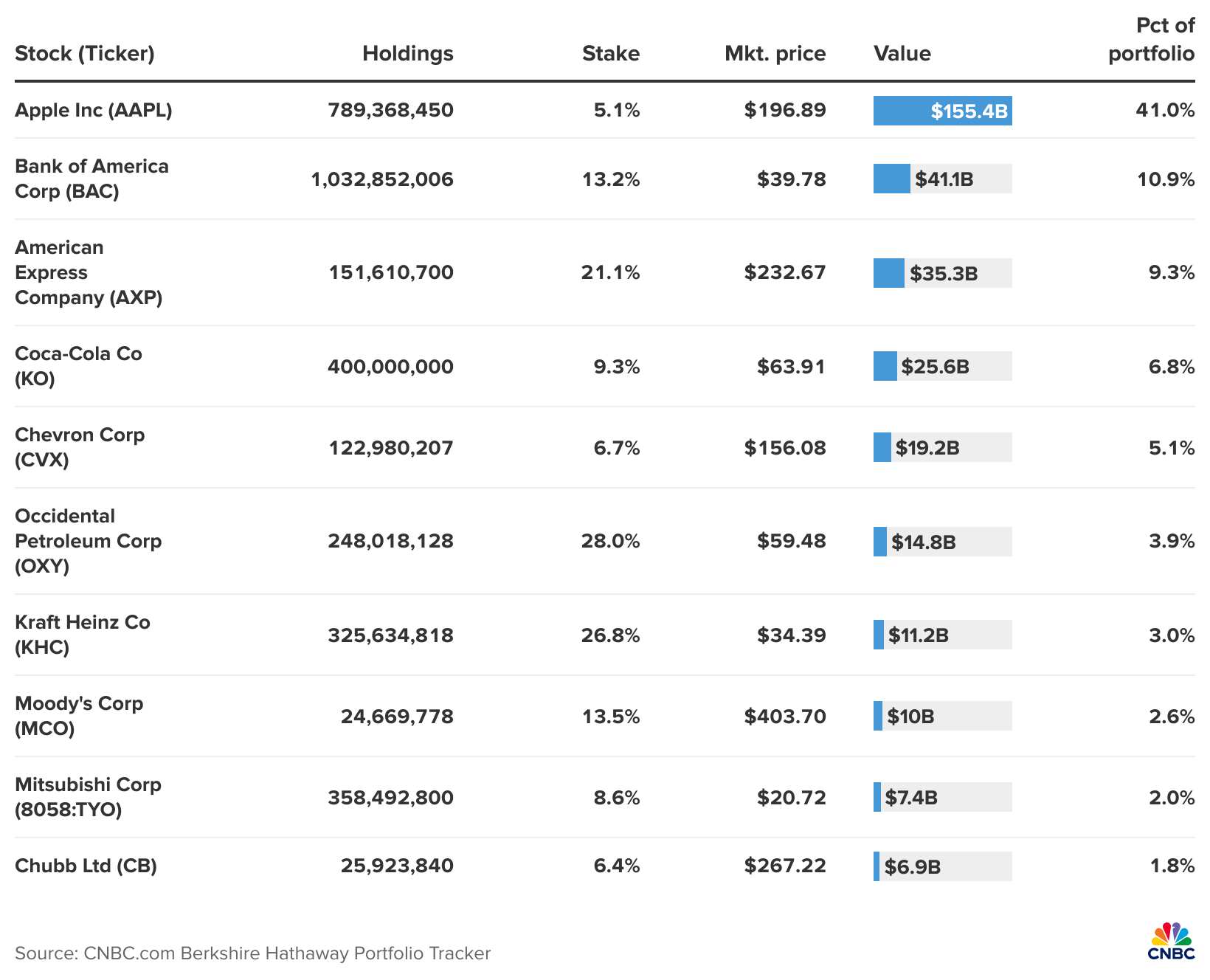1210x980 pixels.
Task: Sort by the Stake column header
Action: (x=610, y=54)
